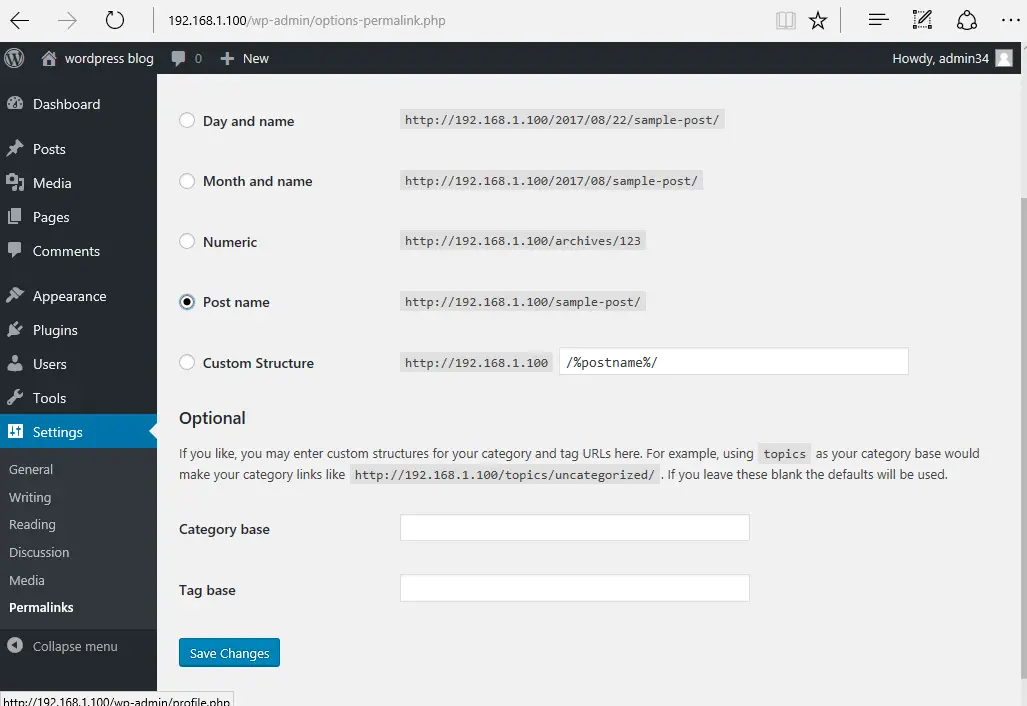
Task: Go to Discussion settings submenu
Action: coord(39,553)
